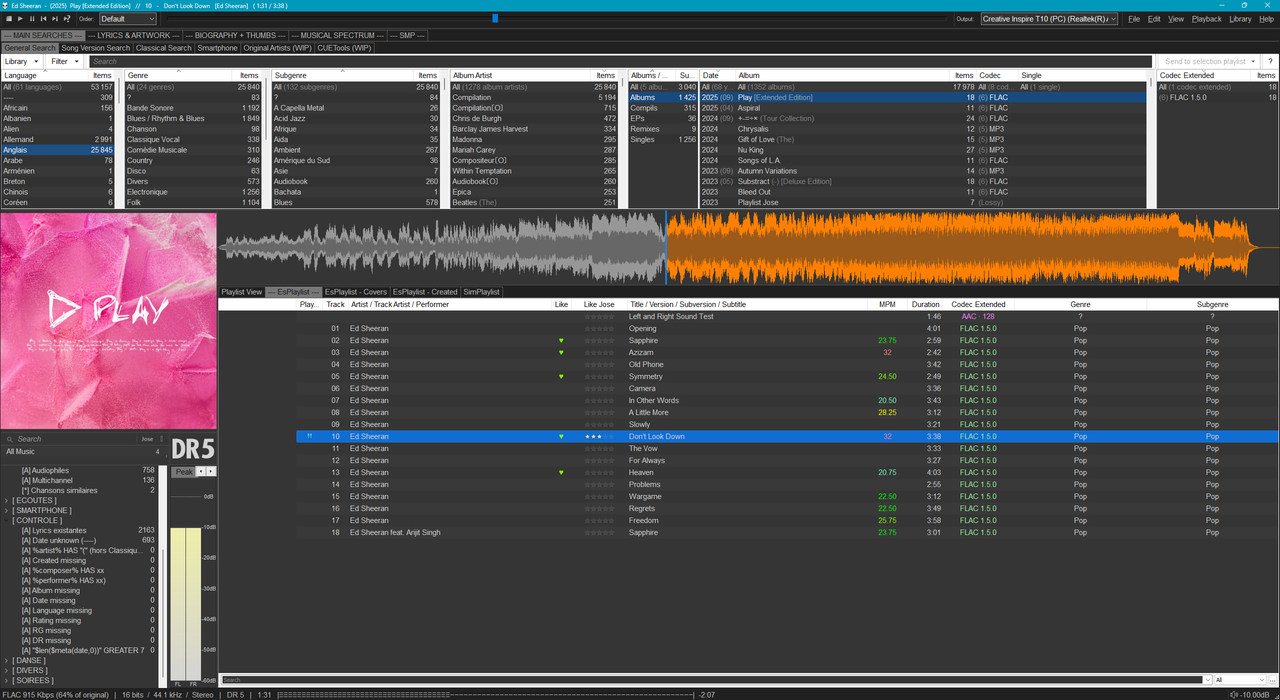Select Original Artists (WIP) tab

(x=277, y=48)
